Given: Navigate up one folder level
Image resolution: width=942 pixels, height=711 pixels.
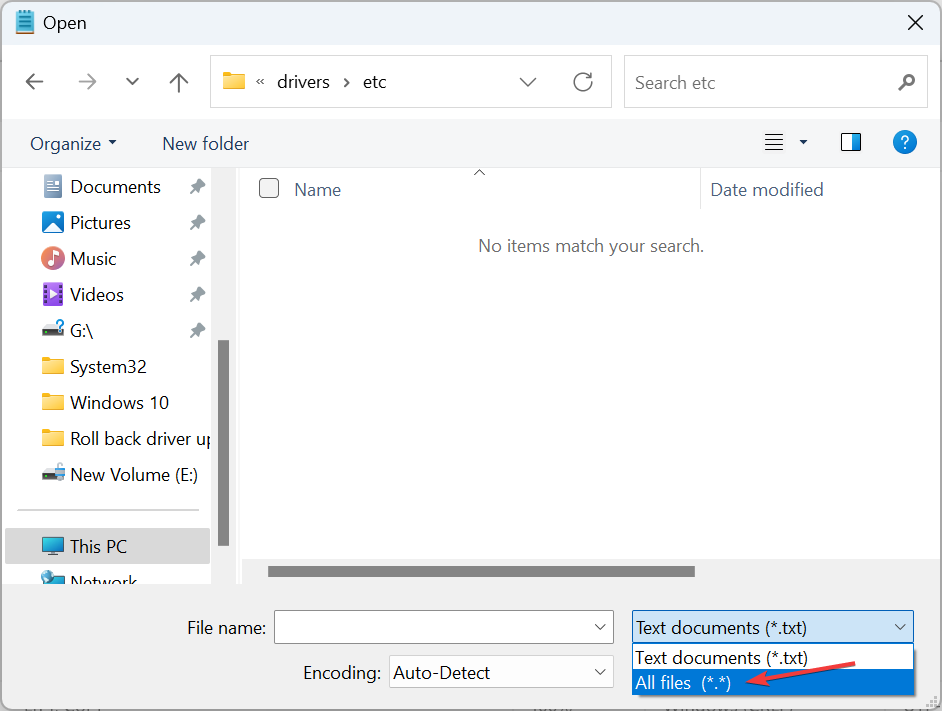Looking at the screenshot, I should (179, 82).
